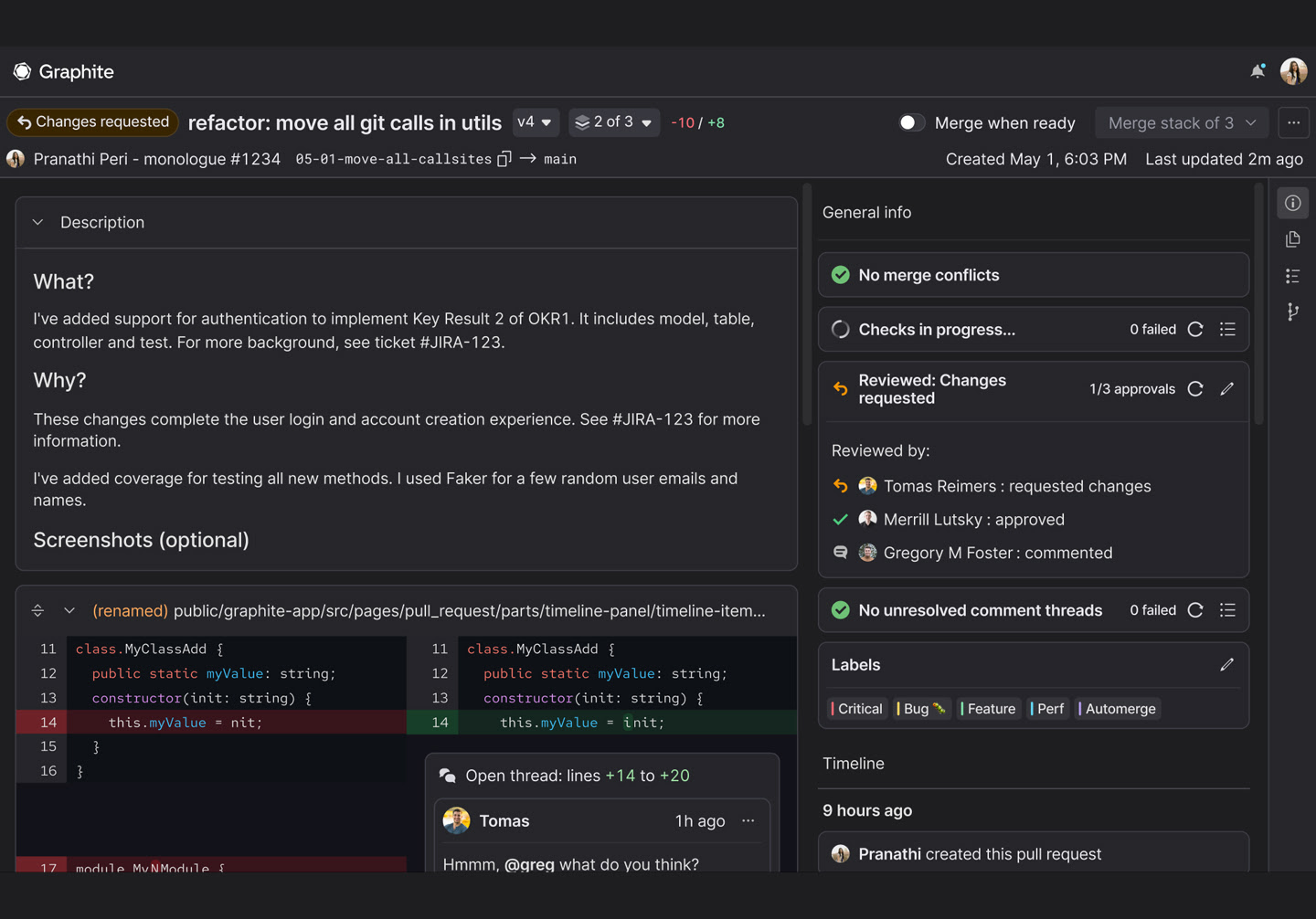The height and width of the screenshot is (919, 1316).
Task: Open the changed files panel from the sidebar
Action: [x=1292, y=238]
